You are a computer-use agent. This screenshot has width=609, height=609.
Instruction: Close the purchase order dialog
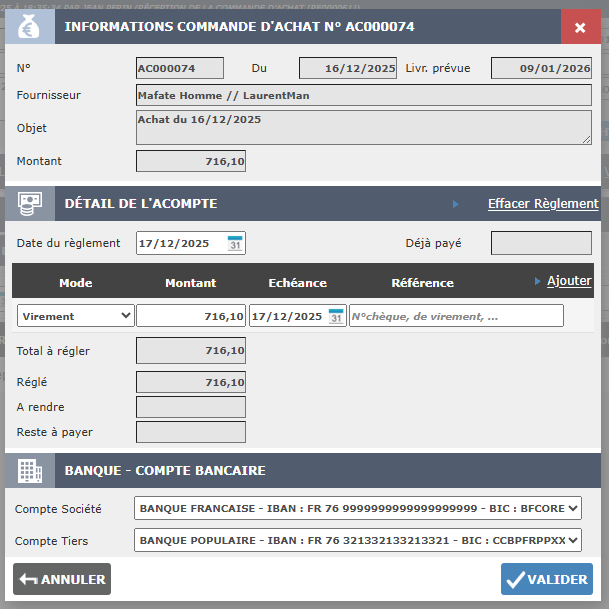[x=581, y=27]
